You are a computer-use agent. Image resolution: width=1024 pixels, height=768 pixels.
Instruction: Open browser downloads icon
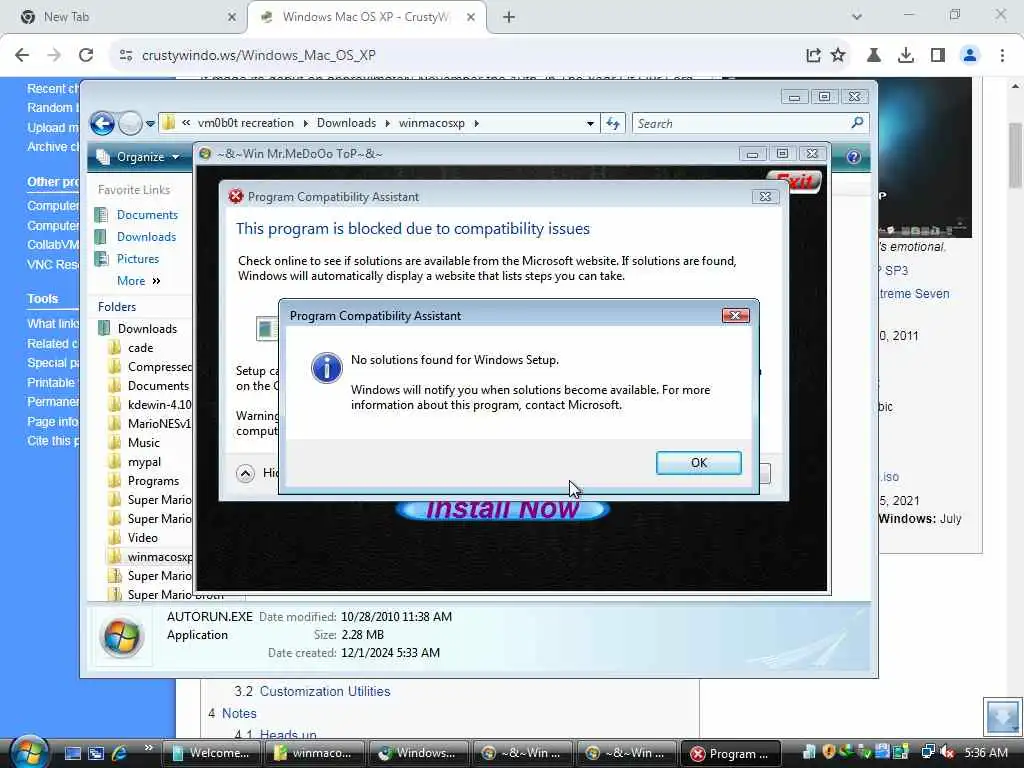(905, 56)
